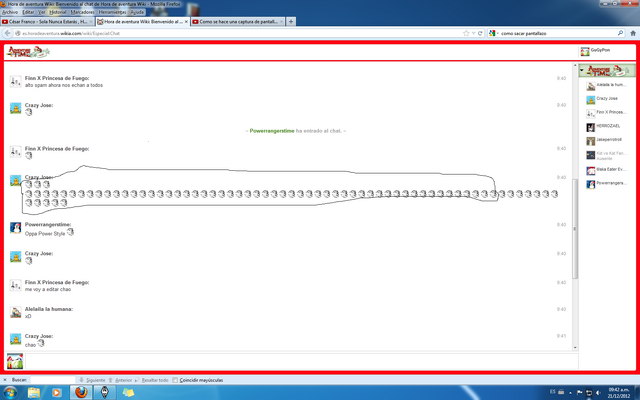This screenshot has height=400, width=640.
Task: Reload the page with the refresh icon
Action: (480, 33)
